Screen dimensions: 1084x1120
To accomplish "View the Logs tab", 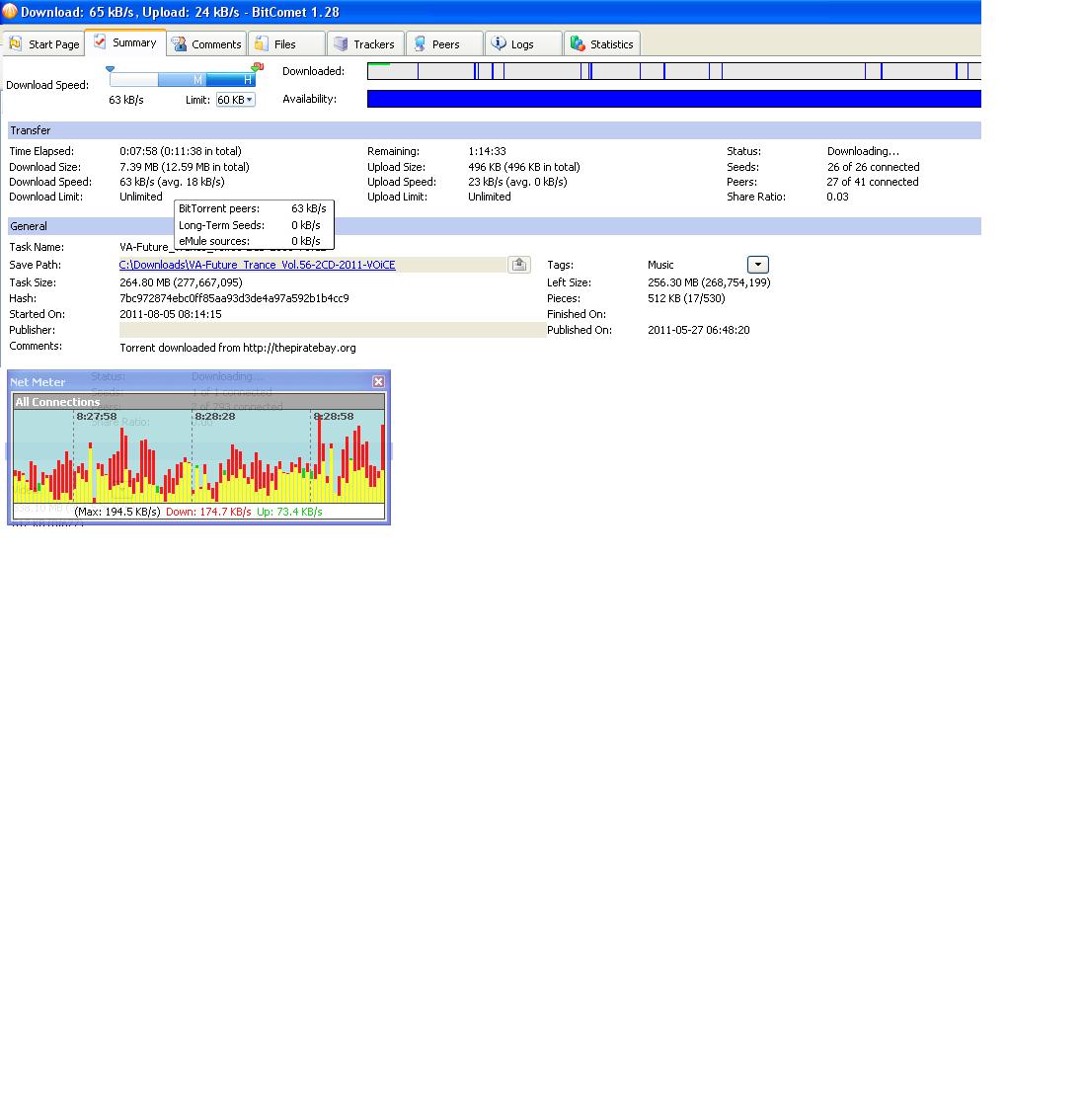I will (x=523, y=44).
